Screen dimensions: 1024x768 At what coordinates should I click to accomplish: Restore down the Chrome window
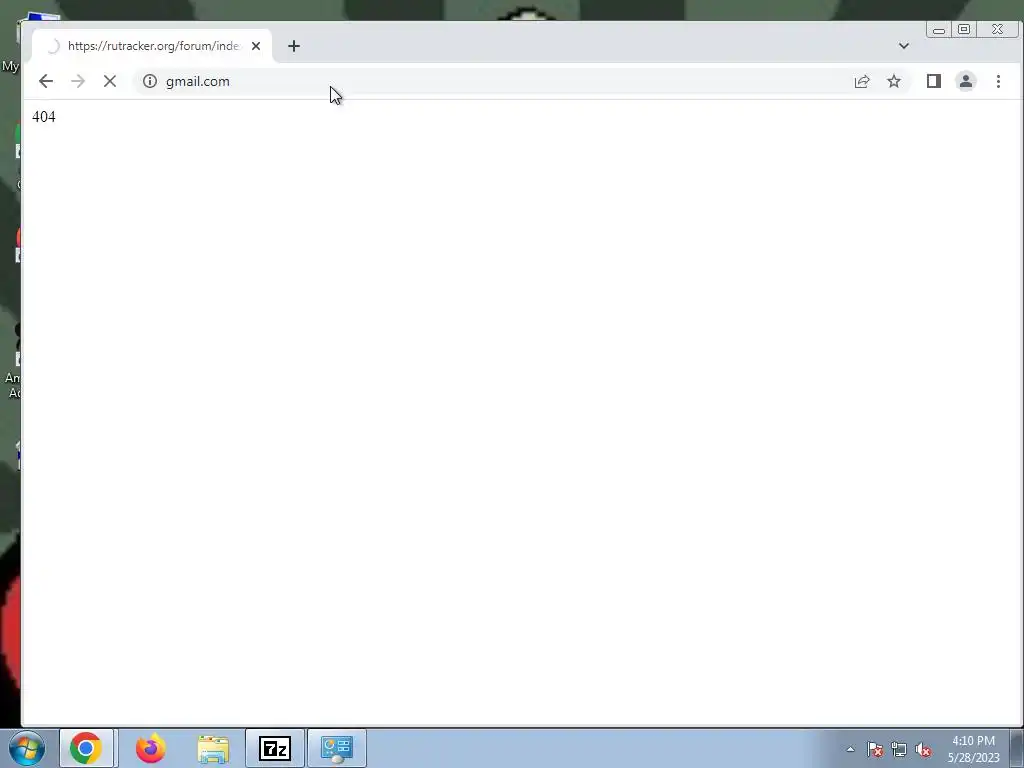click(964, 29)
